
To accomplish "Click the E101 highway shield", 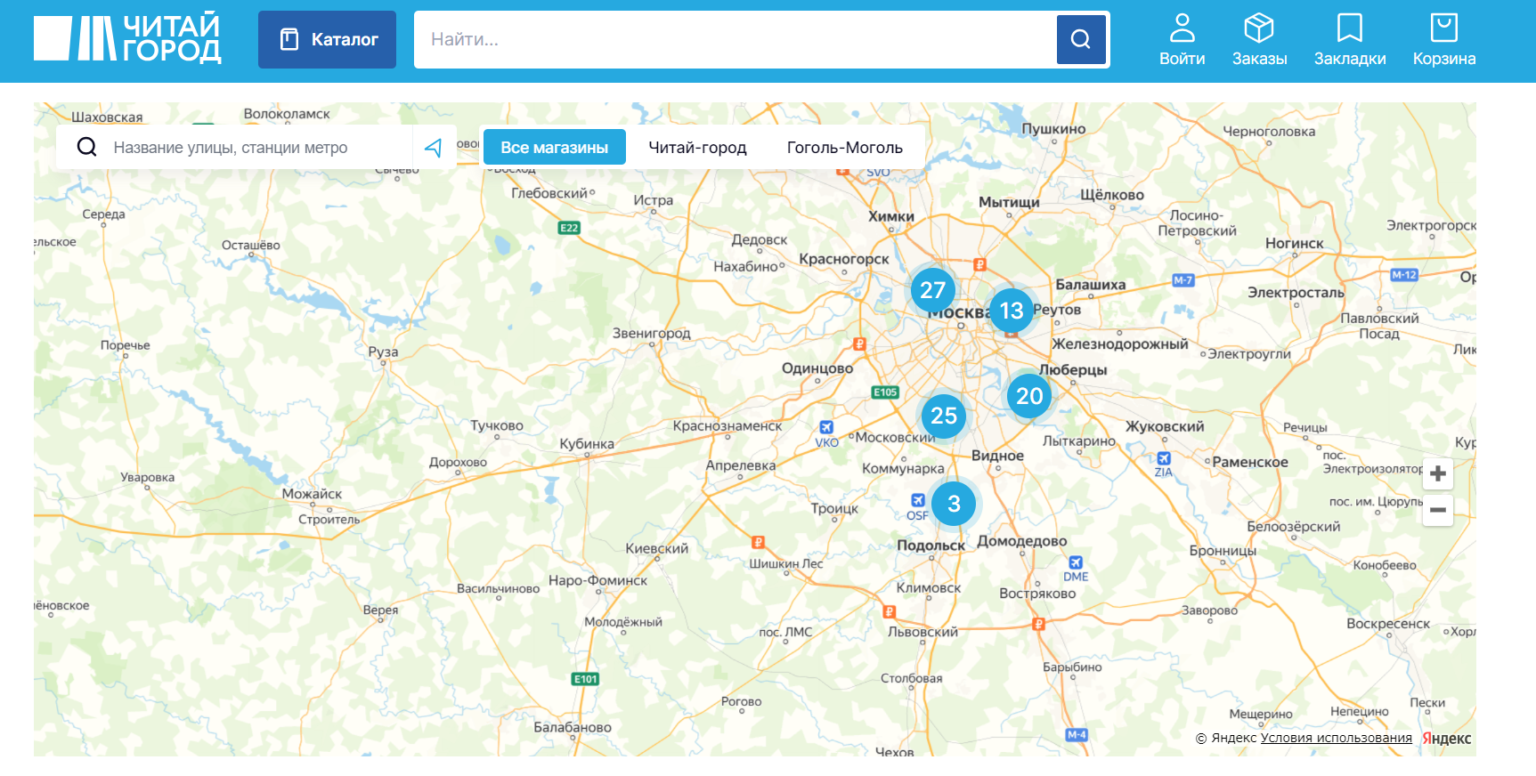I will (x=585, y=679).
